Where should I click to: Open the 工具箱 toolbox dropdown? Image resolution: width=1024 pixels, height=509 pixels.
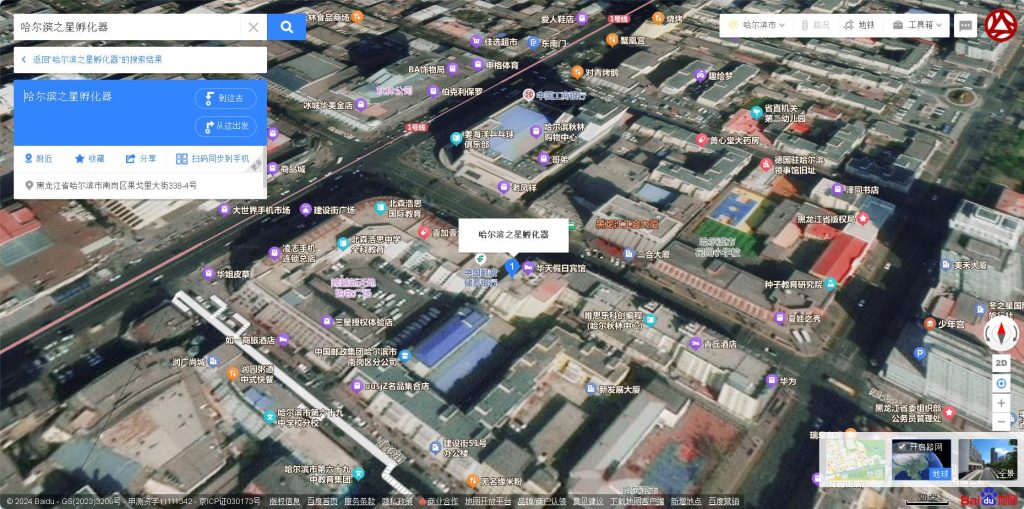tap(918, 25)
